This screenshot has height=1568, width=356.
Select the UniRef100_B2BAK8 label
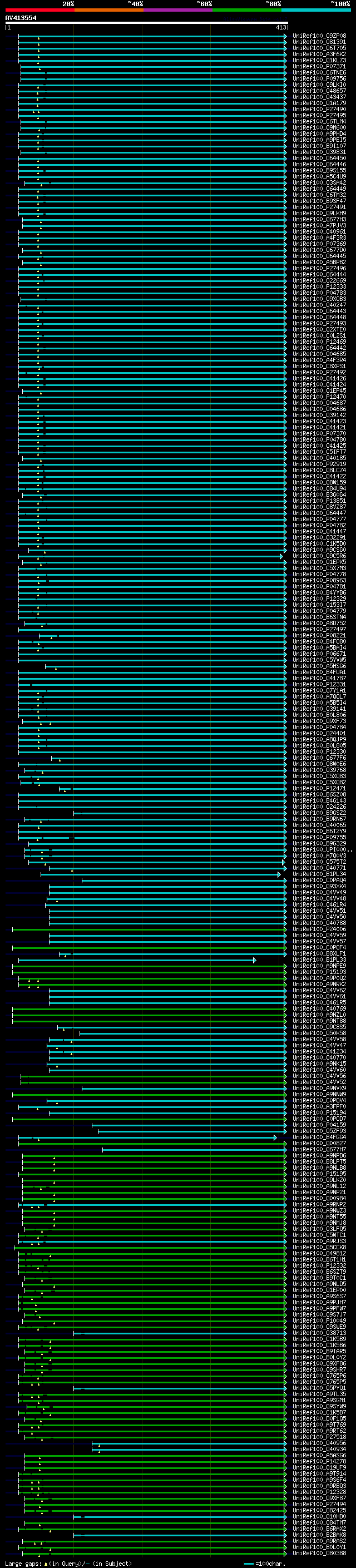tap(319, 1535)
